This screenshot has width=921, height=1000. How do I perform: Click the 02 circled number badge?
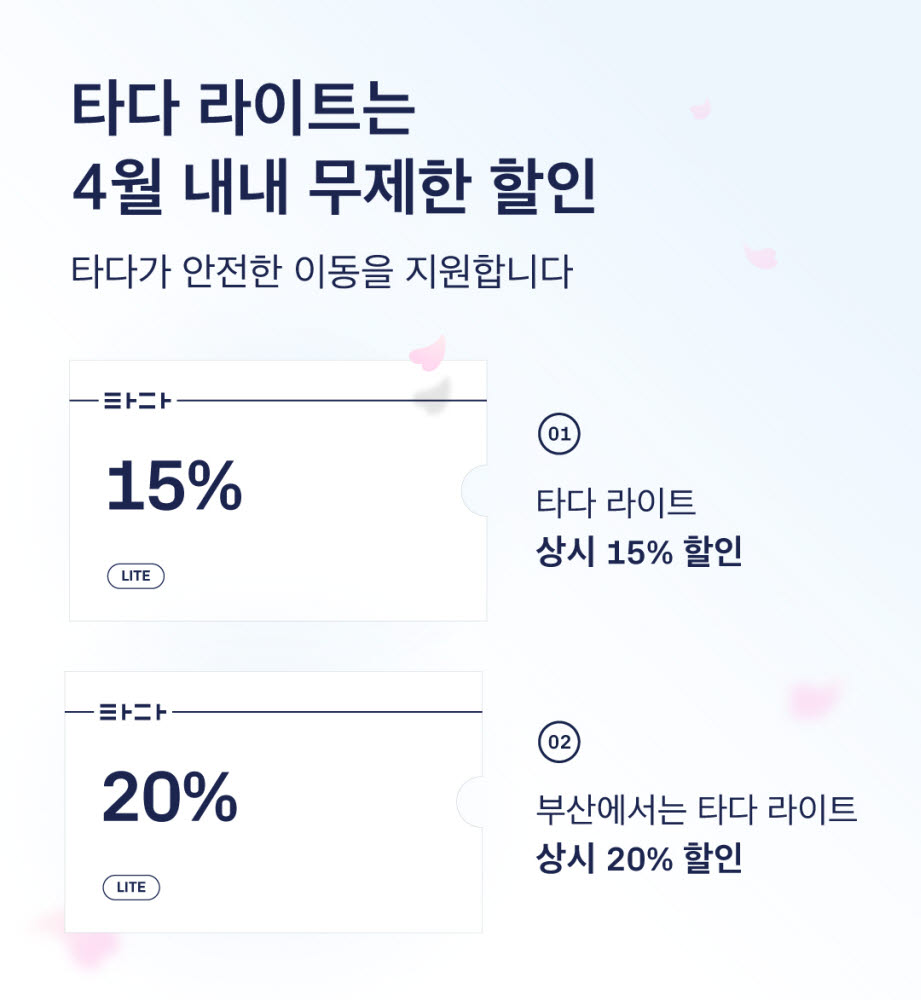click(x=559, y=742)
